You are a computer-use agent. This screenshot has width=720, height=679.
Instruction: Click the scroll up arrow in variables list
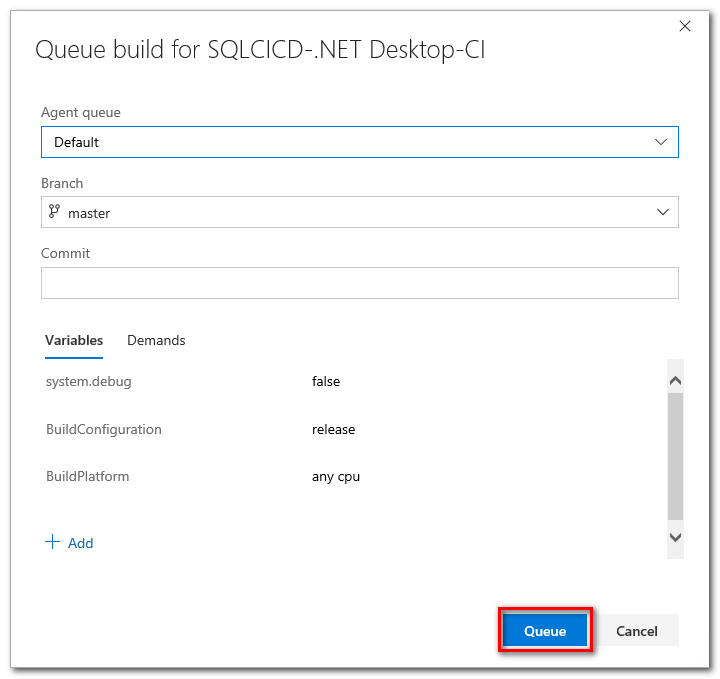pyautogui.click(x=675, y=381)
